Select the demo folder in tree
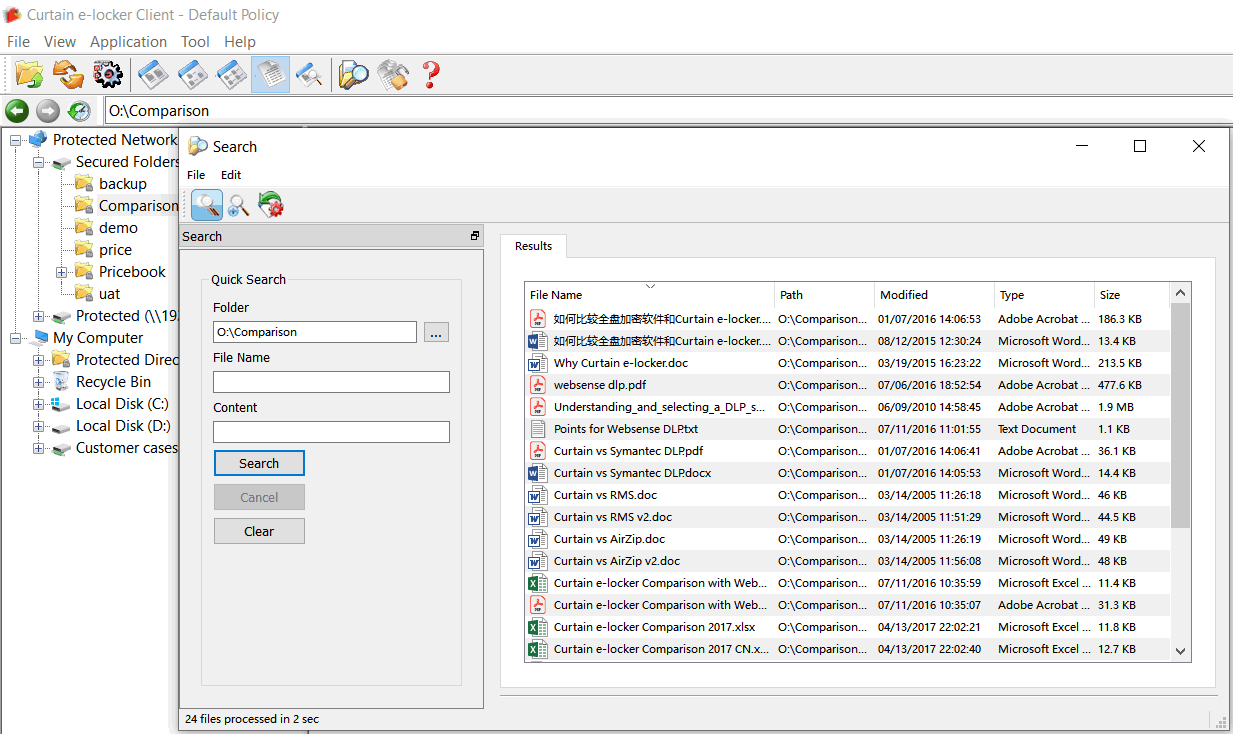The height and width of the screenshot is (734, 1233). pyautogui.click(x=118, y=228)
